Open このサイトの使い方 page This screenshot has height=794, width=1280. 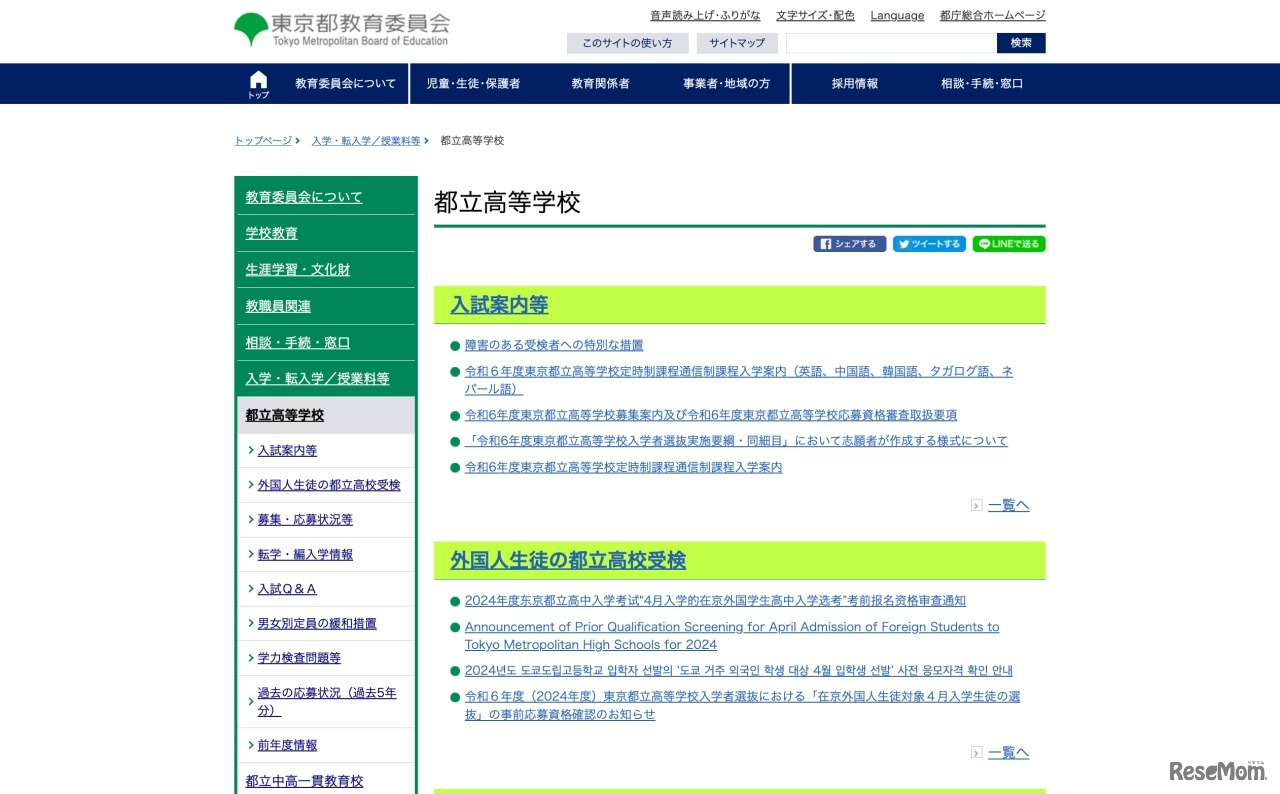point(627,43)
